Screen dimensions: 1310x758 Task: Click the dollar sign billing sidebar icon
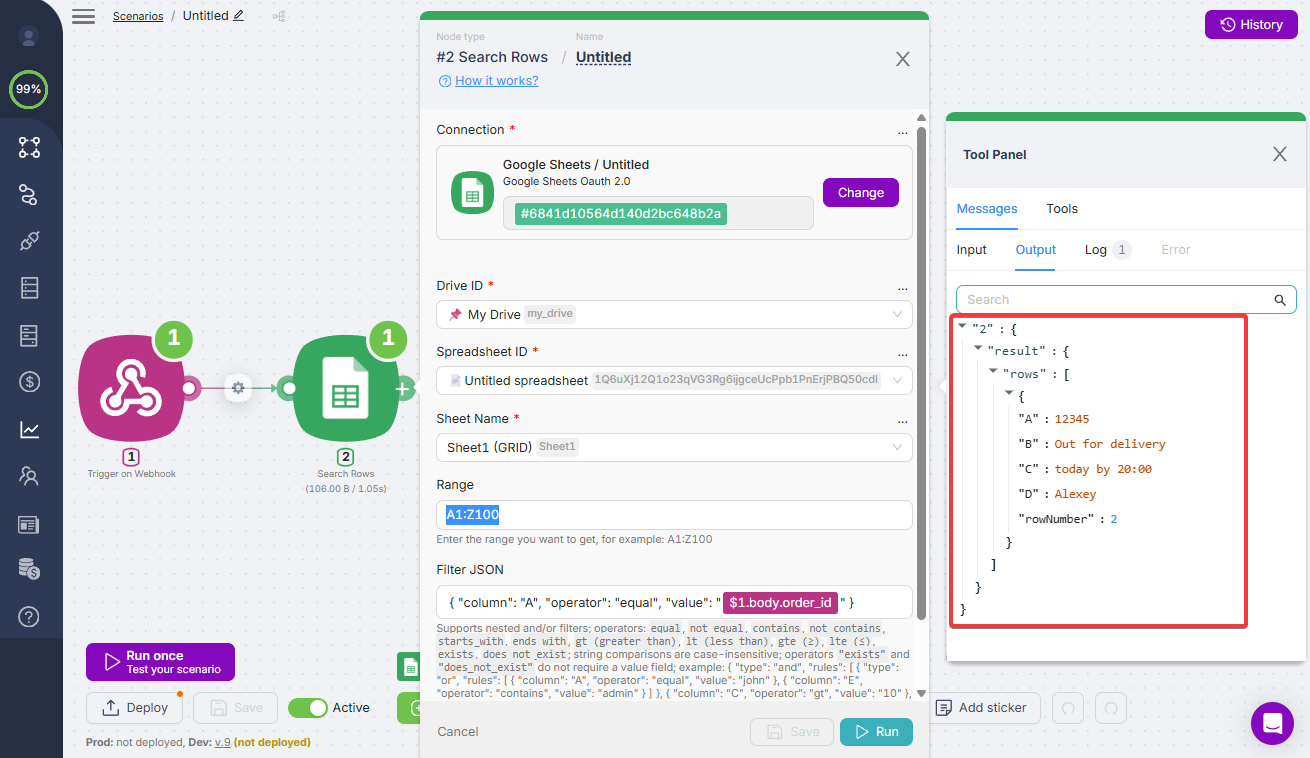pos(29,381)
